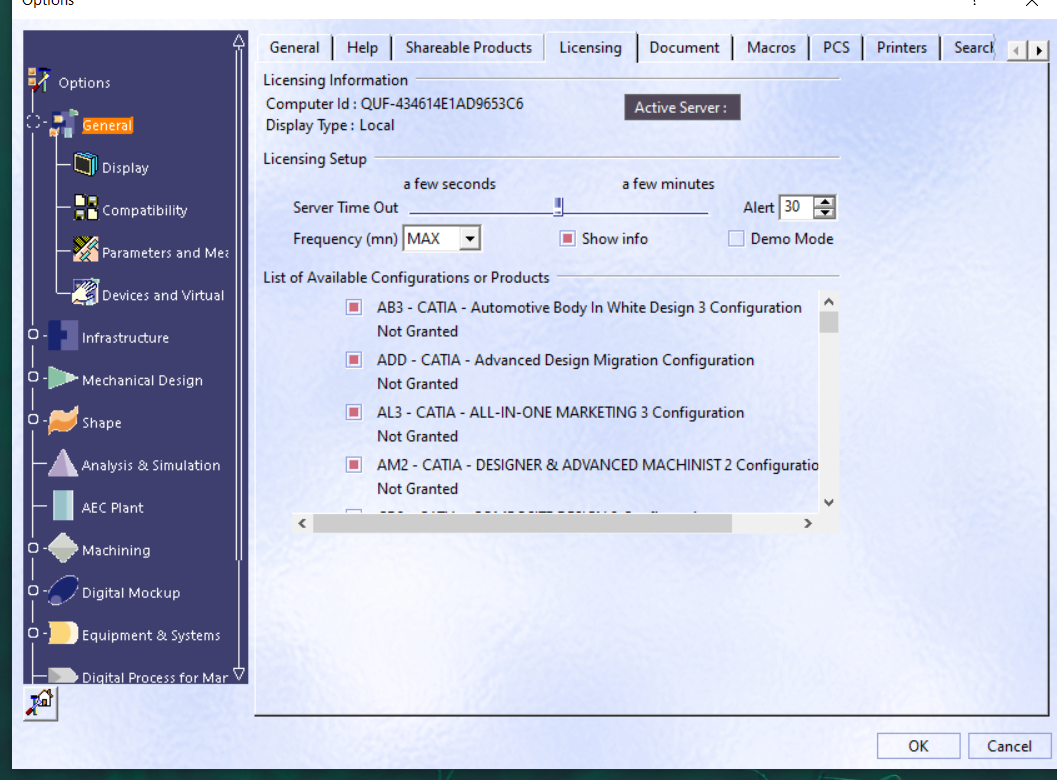Click the Server Time Out slider handle
Viewport: 1057px width, 780px height.
tap(558, 206)
